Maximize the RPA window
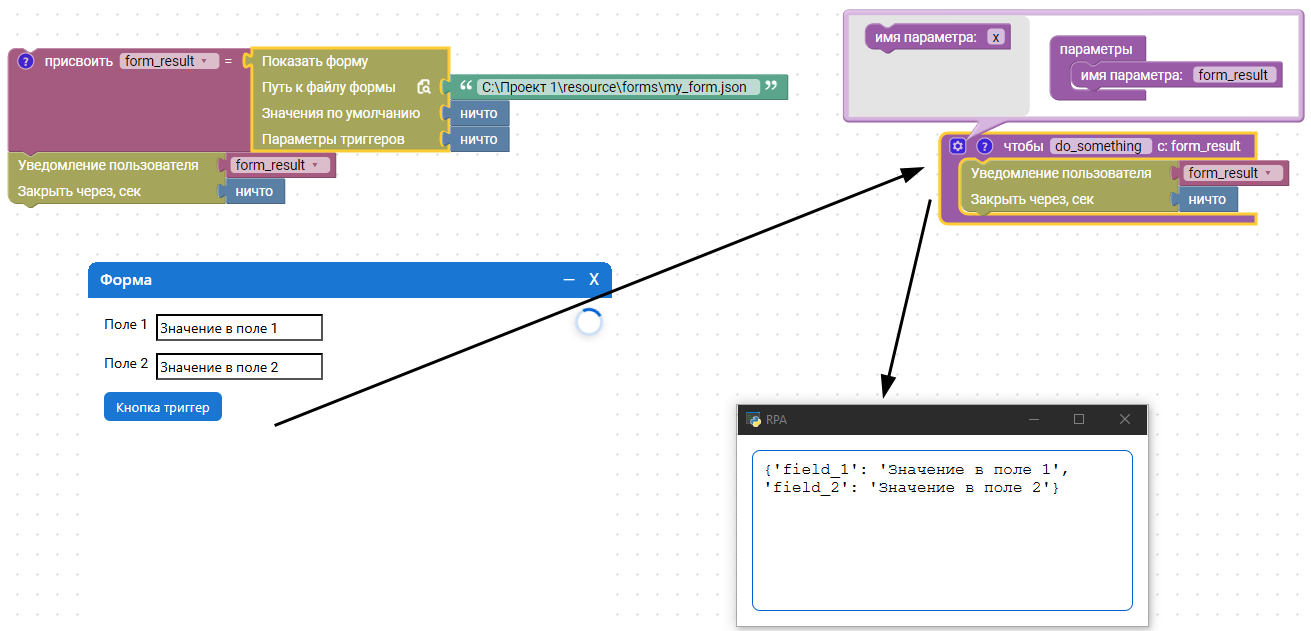Screen dimensions: 1311x631 tap(1079, 419)
